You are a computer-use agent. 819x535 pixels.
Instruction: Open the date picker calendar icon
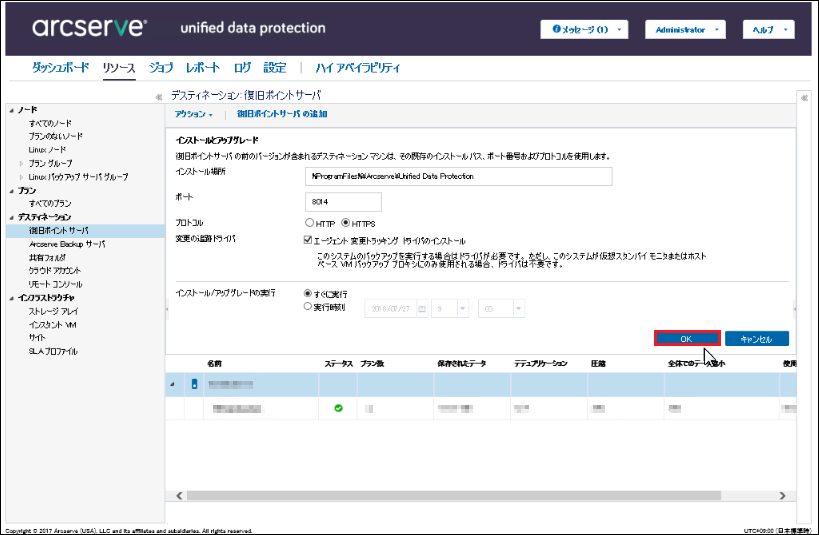click(422, 309)
